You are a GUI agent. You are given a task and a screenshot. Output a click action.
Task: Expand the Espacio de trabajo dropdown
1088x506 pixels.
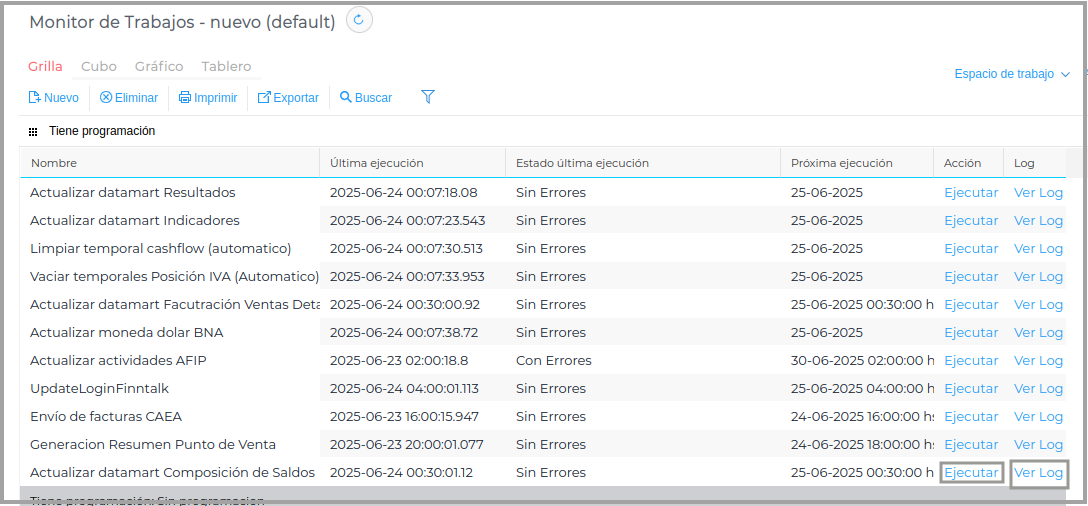[x=1012, y=74]
